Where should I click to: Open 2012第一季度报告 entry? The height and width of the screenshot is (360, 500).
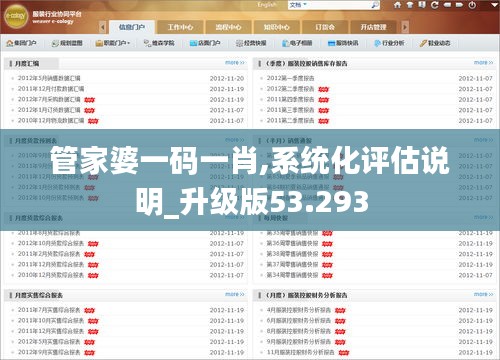[290, 78]
